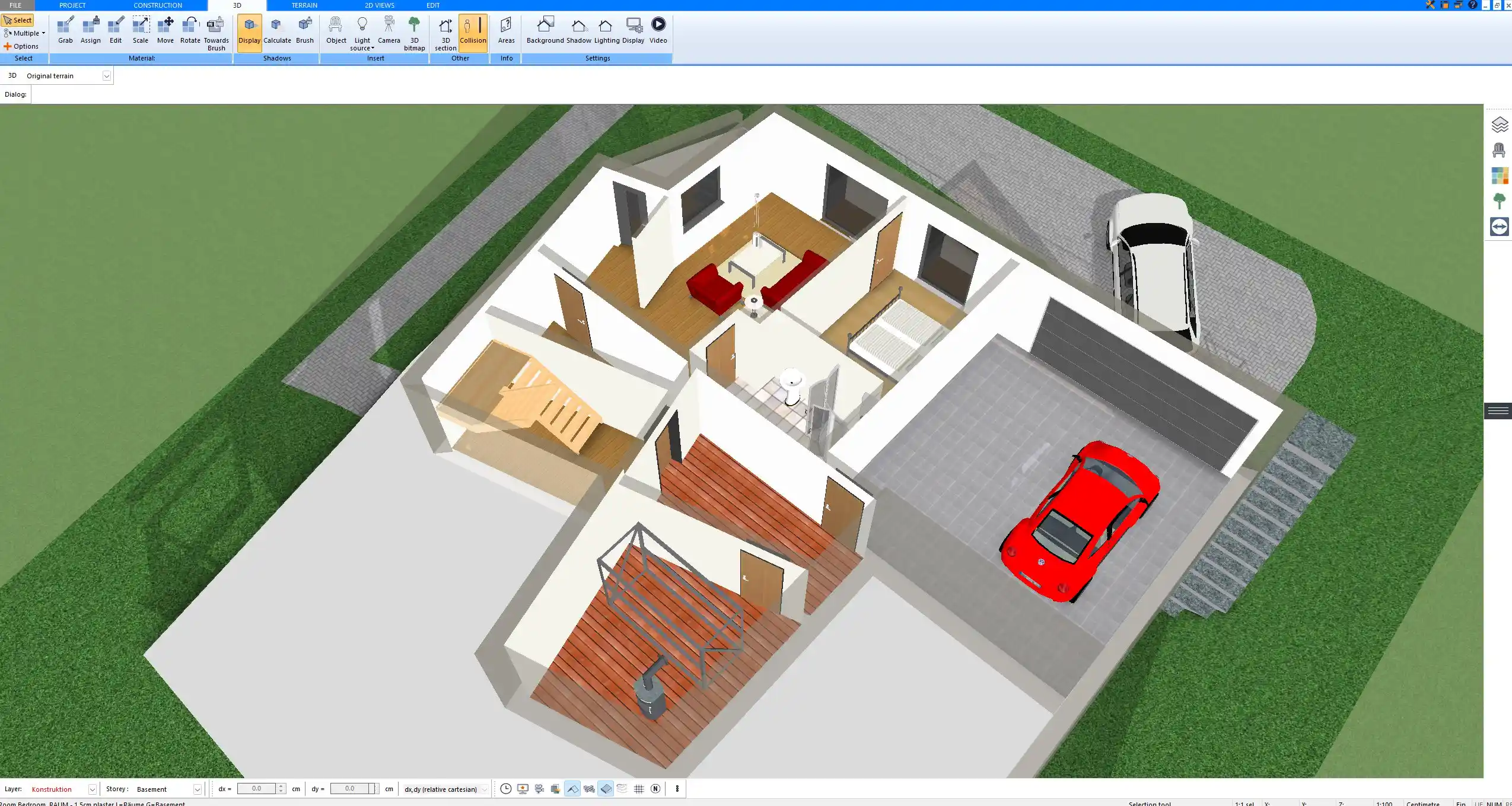Viewport: 1512px width, 806px height.
Task: Insert a Camera into the scene
Action: [389, 30]
